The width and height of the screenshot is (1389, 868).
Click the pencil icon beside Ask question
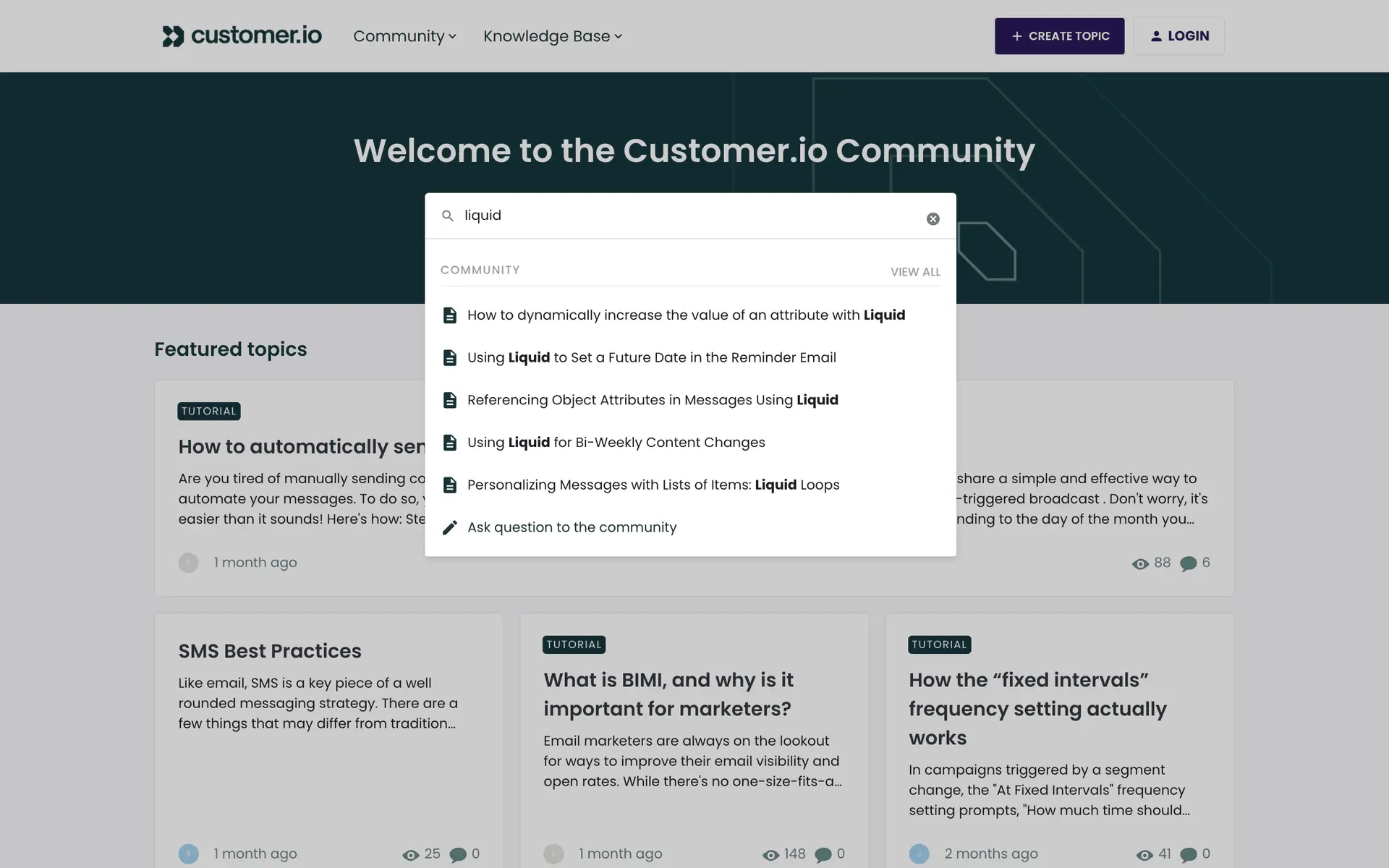point(449,527)
